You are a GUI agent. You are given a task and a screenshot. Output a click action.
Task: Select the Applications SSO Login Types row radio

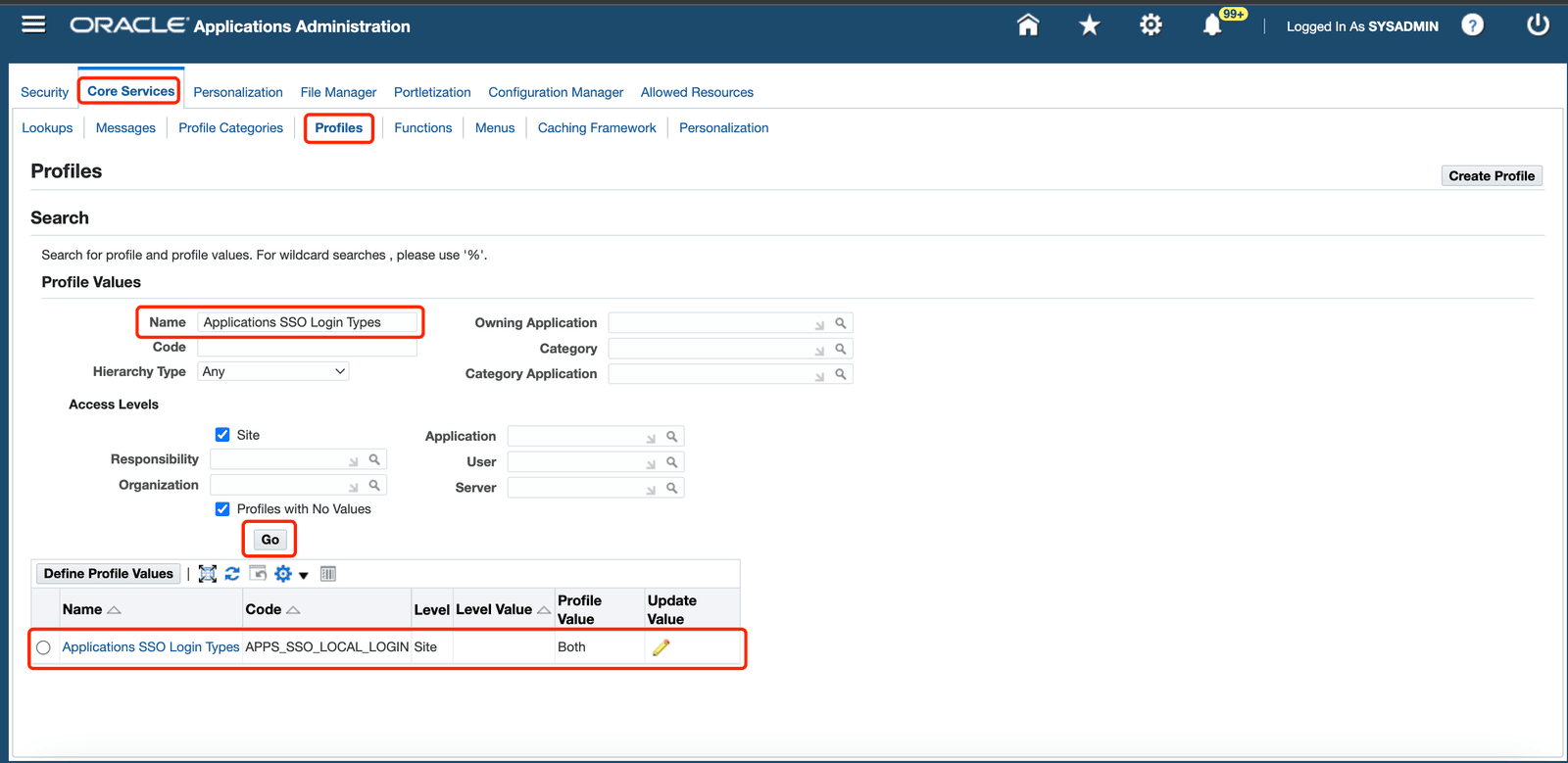click(43, 647)
